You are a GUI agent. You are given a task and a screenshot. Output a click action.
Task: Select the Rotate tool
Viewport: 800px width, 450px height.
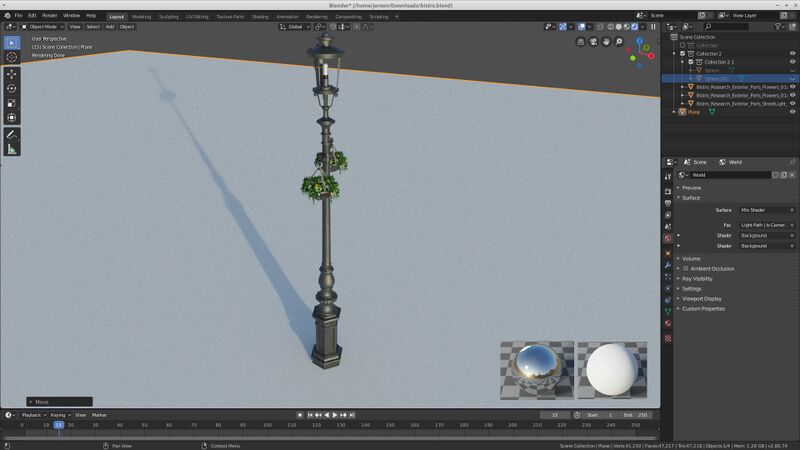[12, 88]
